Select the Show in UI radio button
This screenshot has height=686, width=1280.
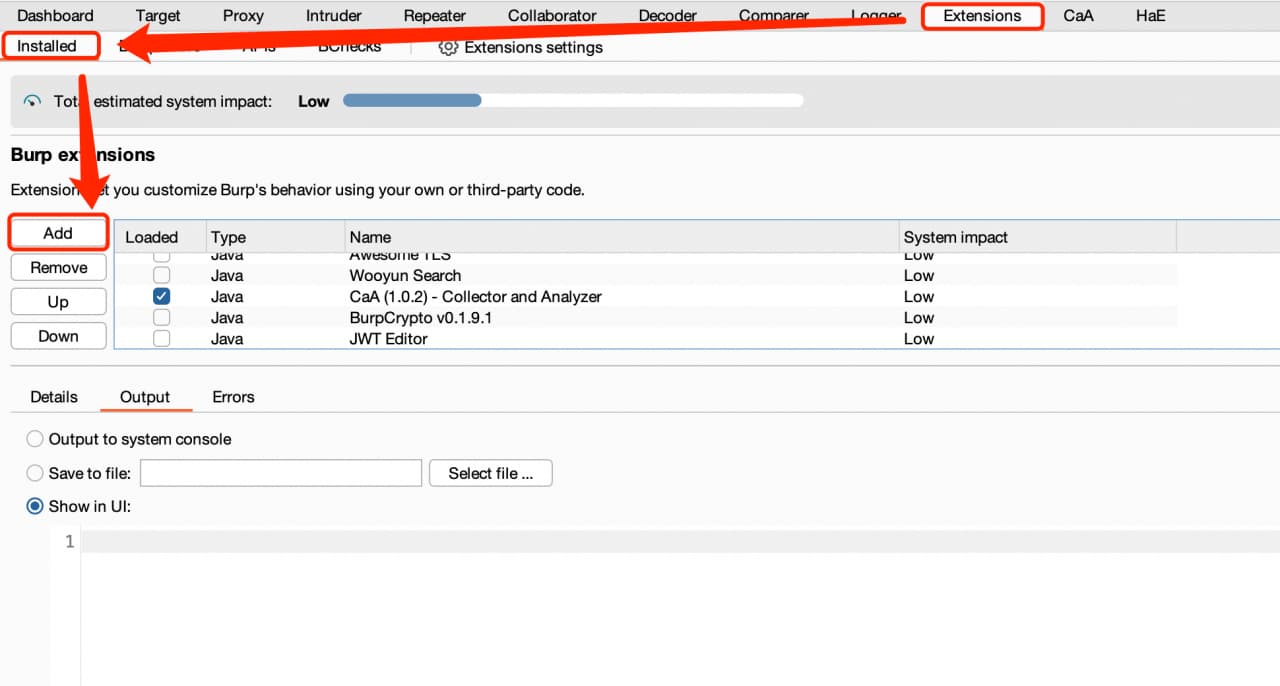35,506
